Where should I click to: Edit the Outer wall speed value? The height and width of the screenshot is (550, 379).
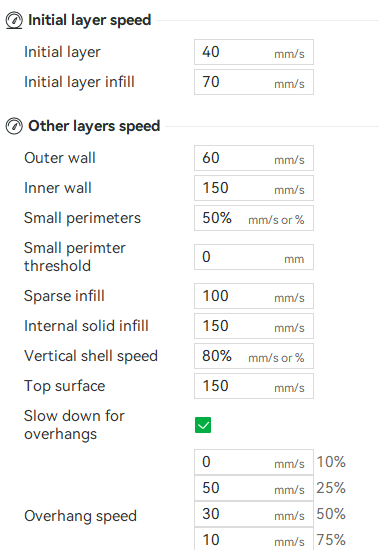(254, 158)
